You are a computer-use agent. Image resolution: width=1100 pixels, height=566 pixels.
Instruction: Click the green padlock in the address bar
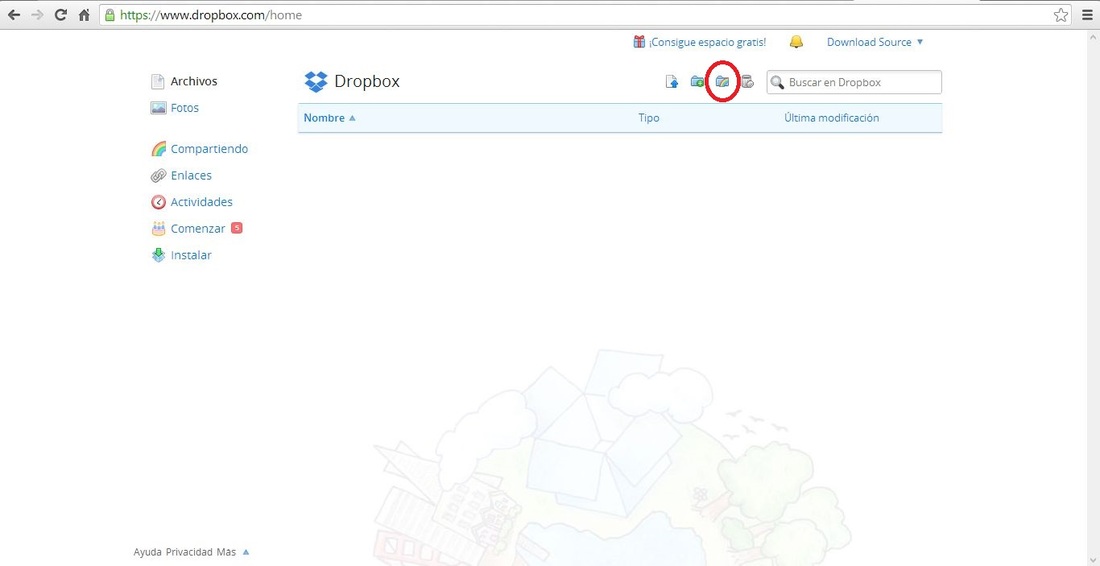(109, 15)
